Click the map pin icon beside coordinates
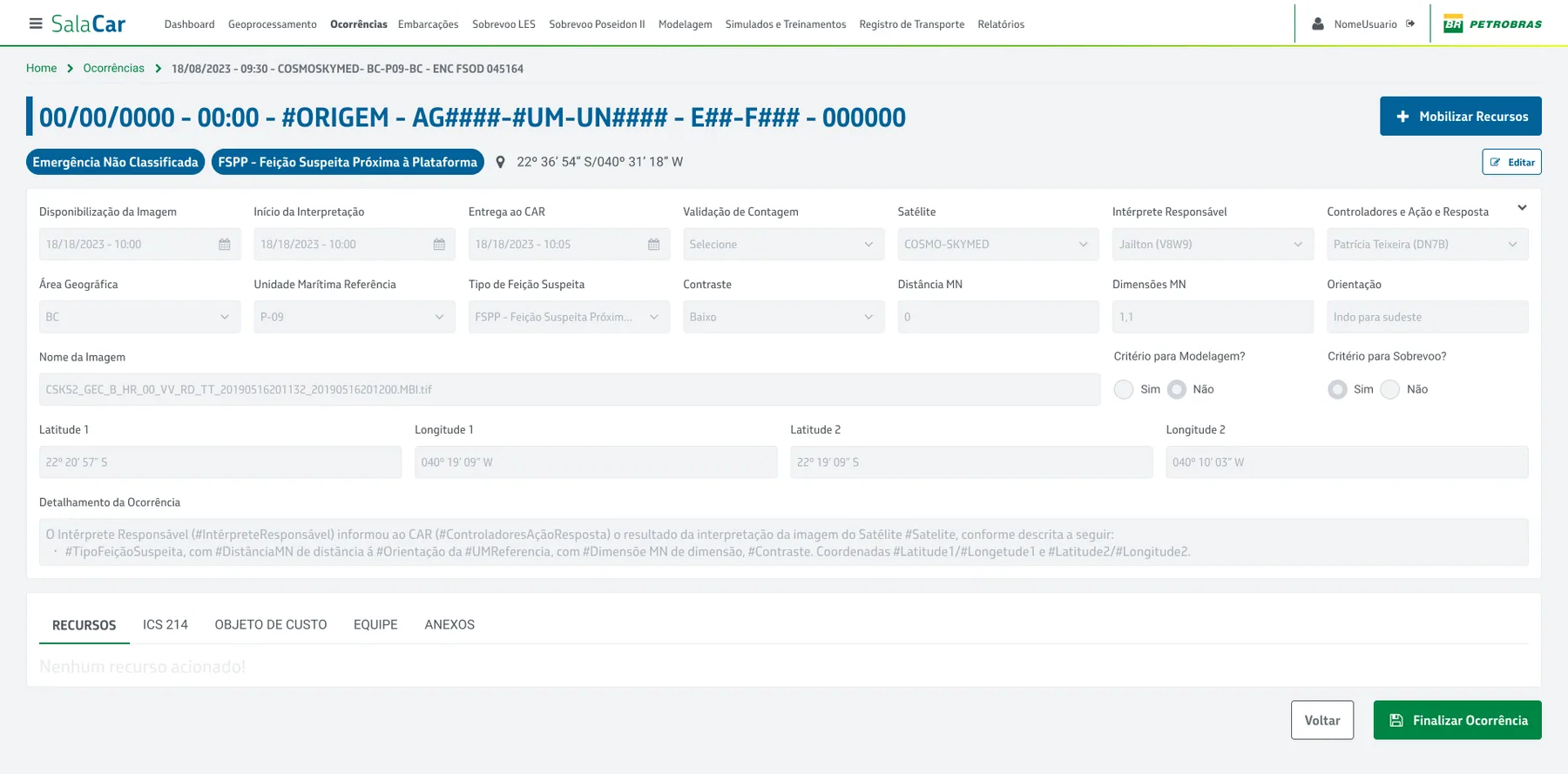The width and height of the screenshot is (1568, 774). click(500, 162)
